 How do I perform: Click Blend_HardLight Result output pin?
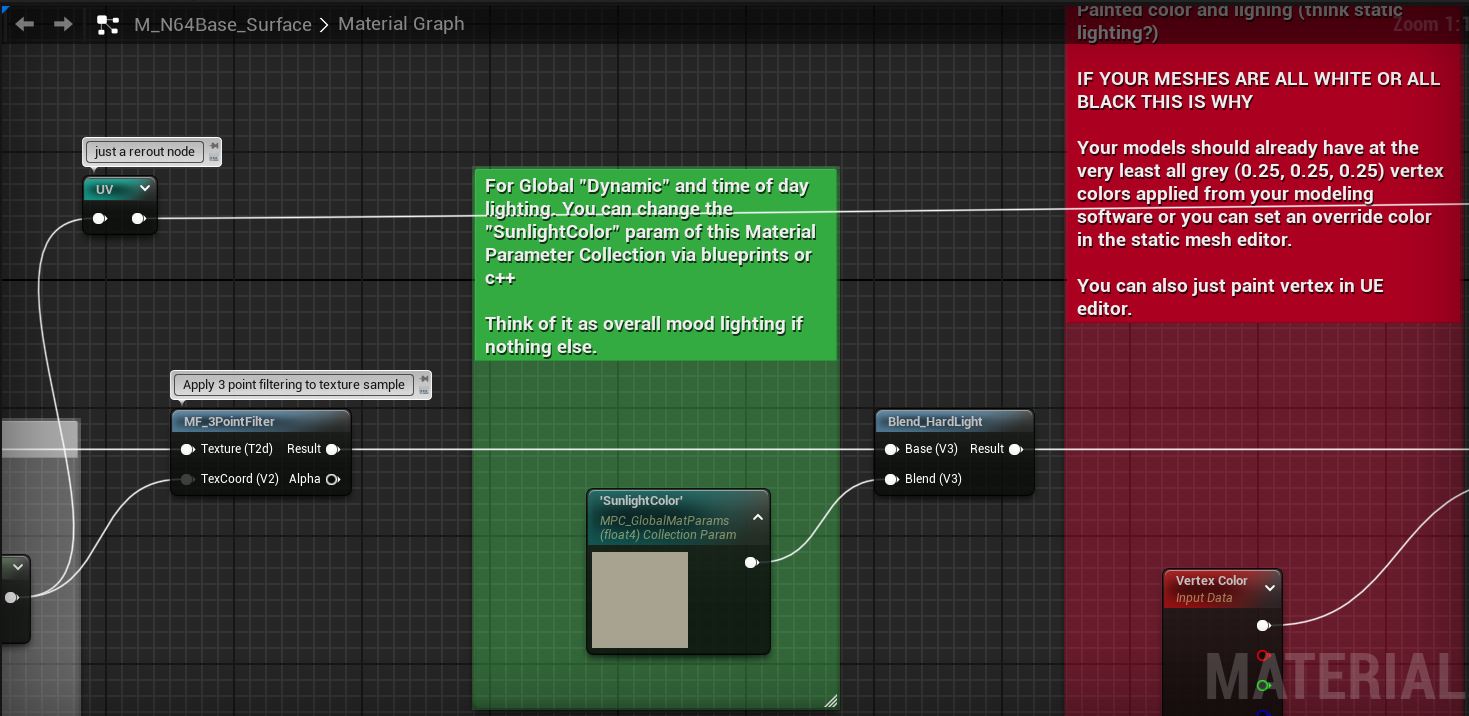[1015, 449]
